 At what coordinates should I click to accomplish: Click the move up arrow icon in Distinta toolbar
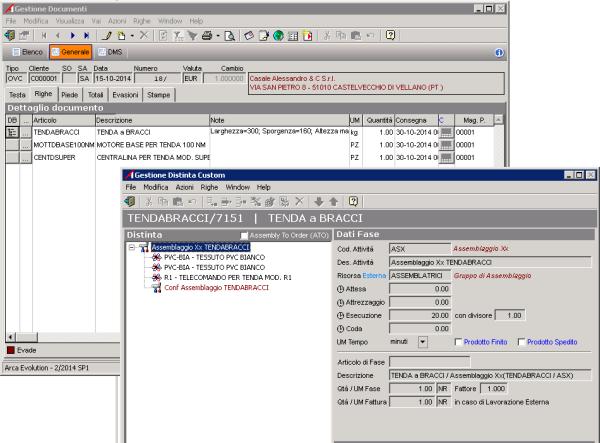tap(333, 201)
